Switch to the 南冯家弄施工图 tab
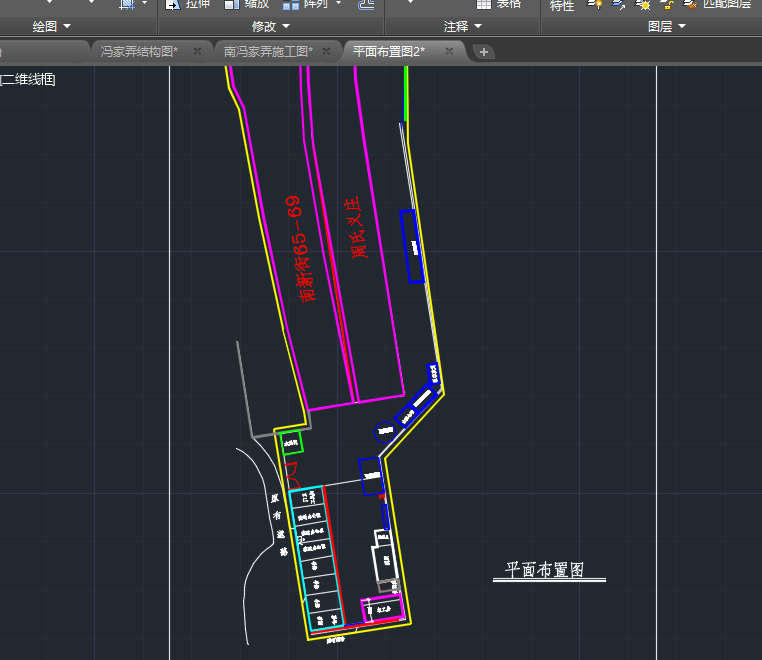Screen dimensions: 762x660 click(x=268, y=51)
